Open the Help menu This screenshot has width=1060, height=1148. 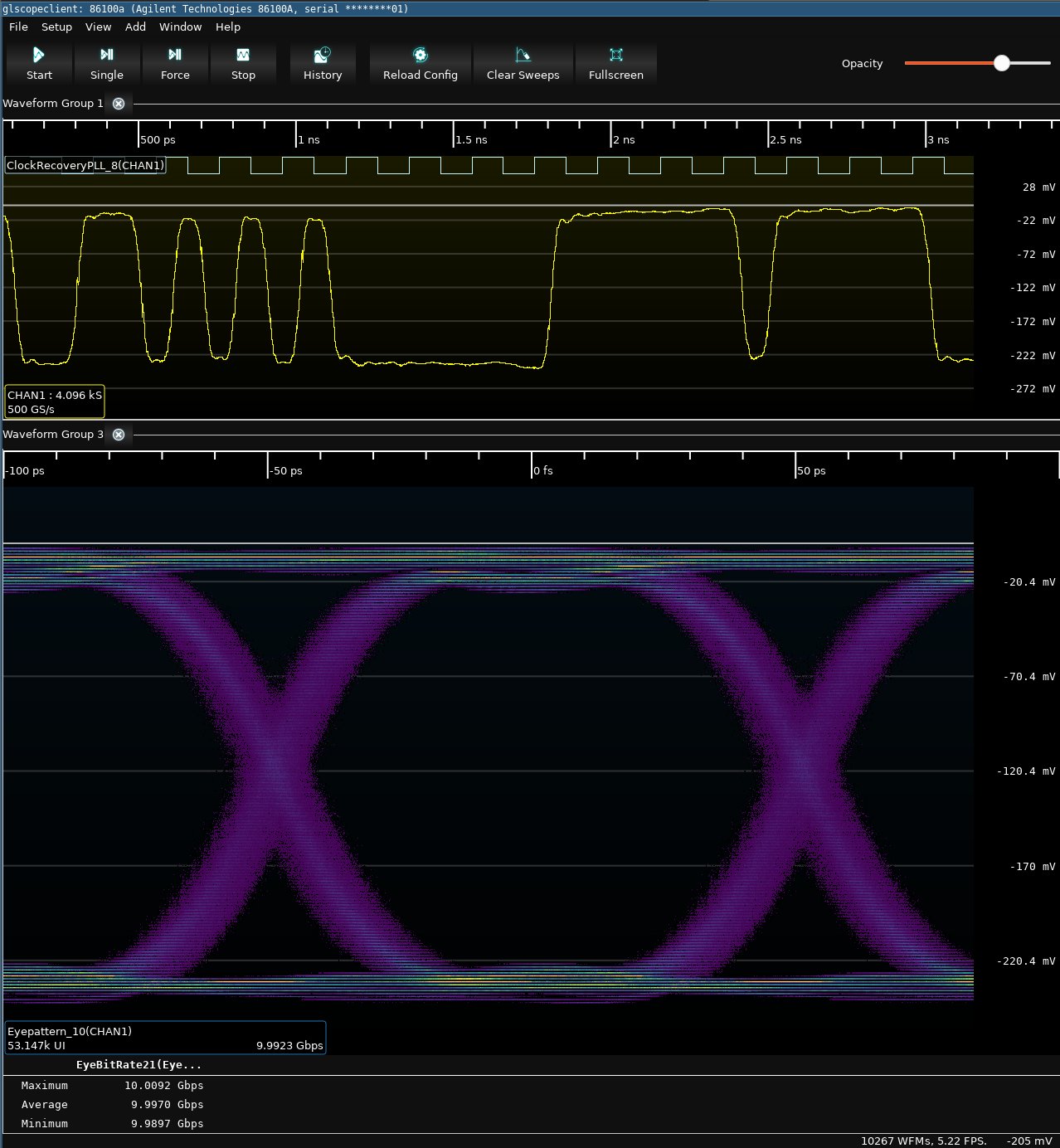coord(228,27)
